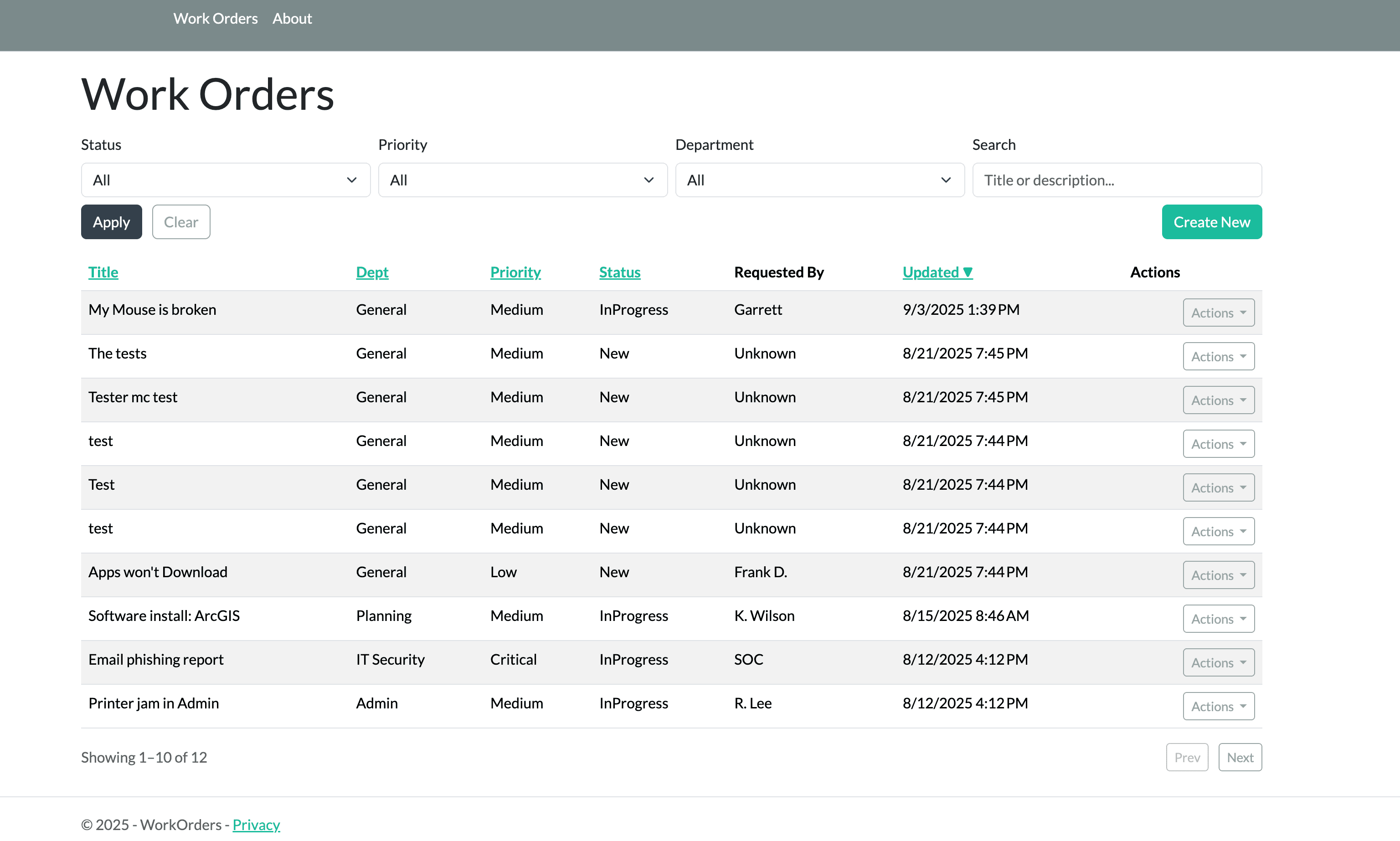Viewport: 1400px width, 841px height.
Task: Expand the Actions menu for 'My Mouse is broken'
Action: [1218, 312]
